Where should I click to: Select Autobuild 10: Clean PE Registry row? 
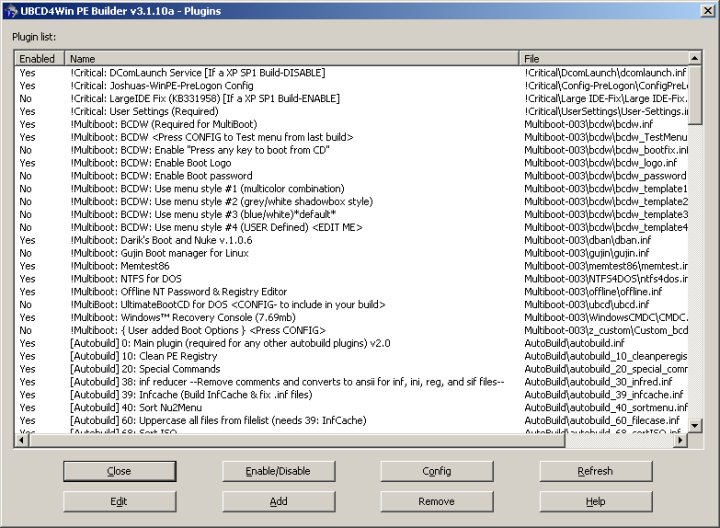351,356
